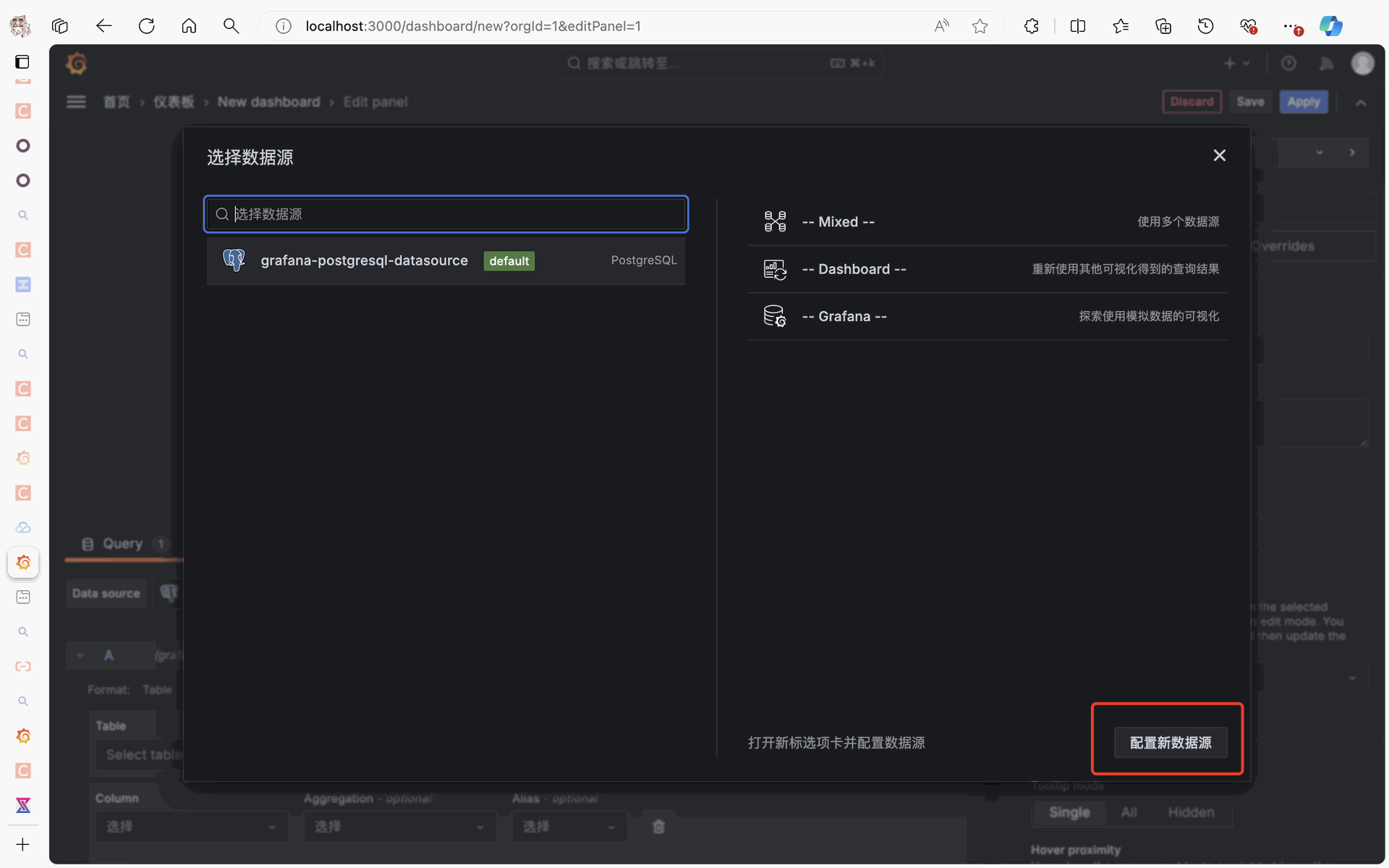Open the browser profile avatar
1389x868 pixels.
coord(20,26)
